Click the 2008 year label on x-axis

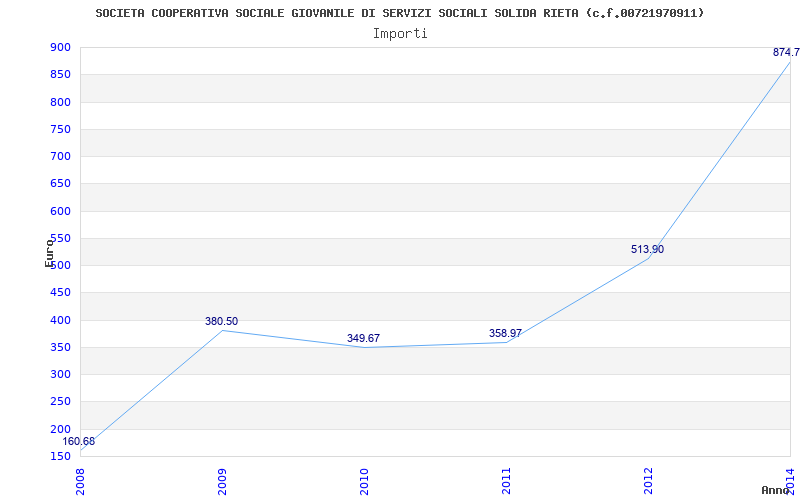click(x=80, y=480)
